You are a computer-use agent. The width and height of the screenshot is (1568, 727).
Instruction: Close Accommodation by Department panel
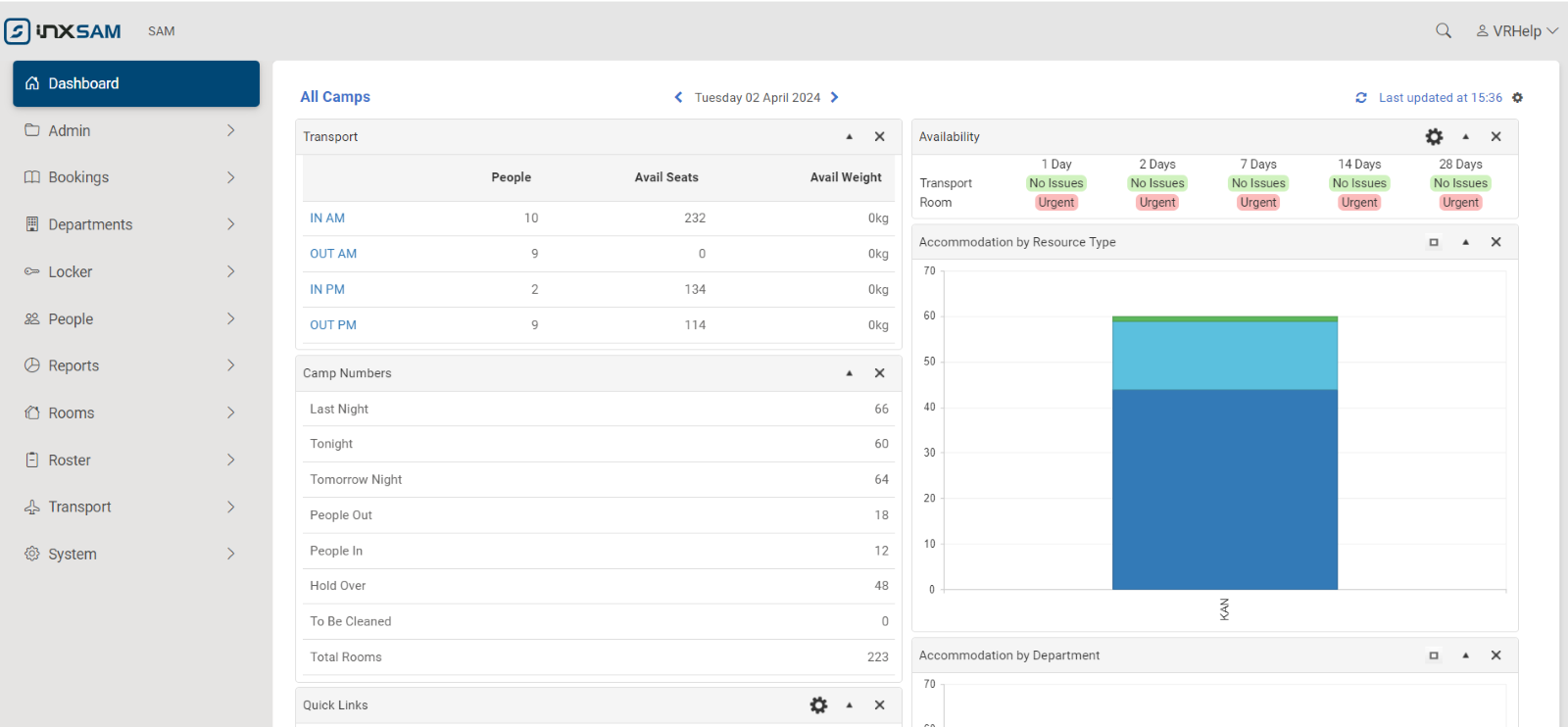tap(1496, 655)
